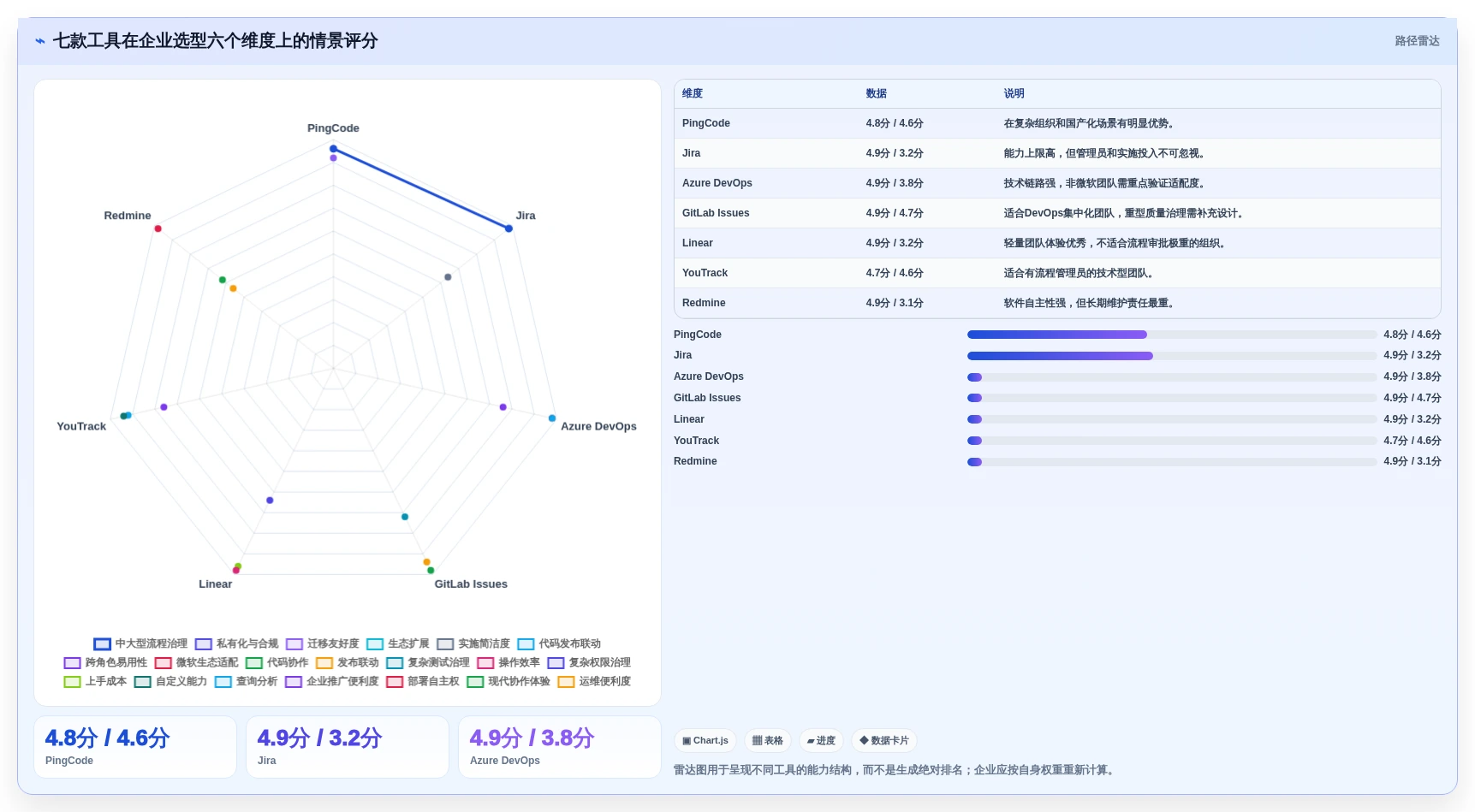Open the Azure DevOps 4.9分 / 3.8分 card
The height and width of the screenshot is (812, 1475).
[x=560, y=747]
